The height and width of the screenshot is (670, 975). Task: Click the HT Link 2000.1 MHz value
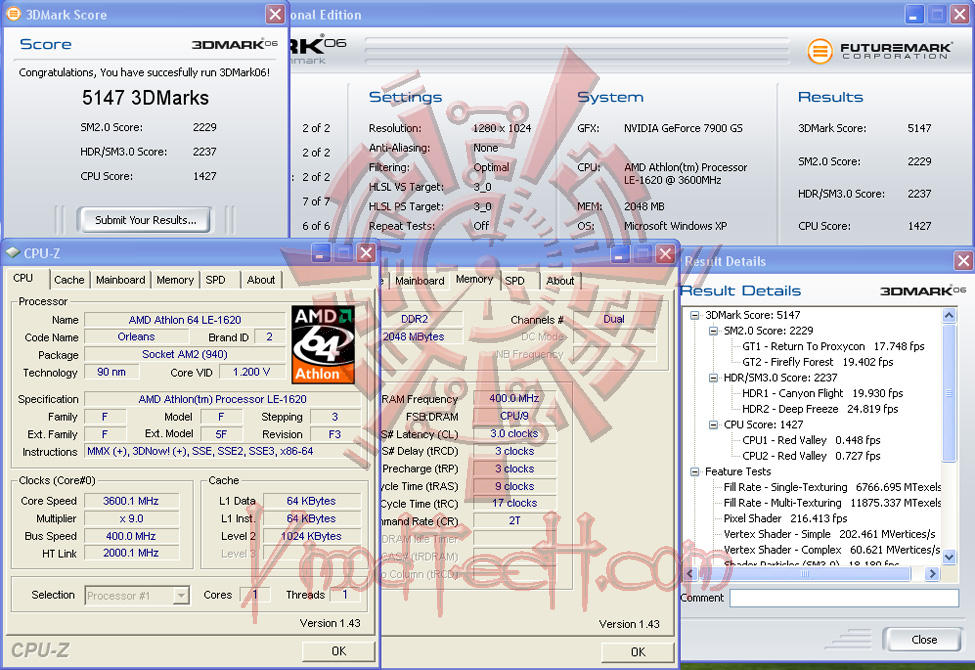pyautogui.click(x=131, y=552)
